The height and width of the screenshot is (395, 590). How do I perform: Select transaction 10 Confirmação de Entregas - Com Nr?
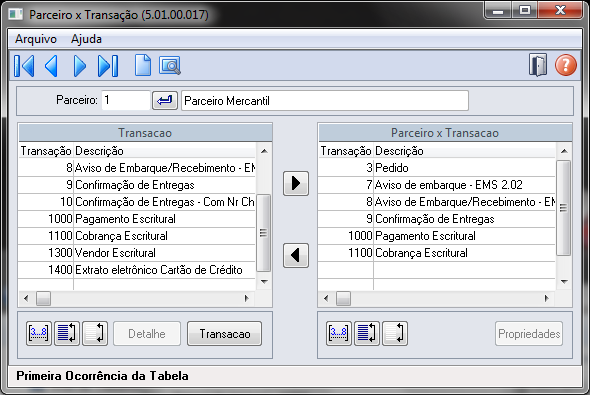137,202
